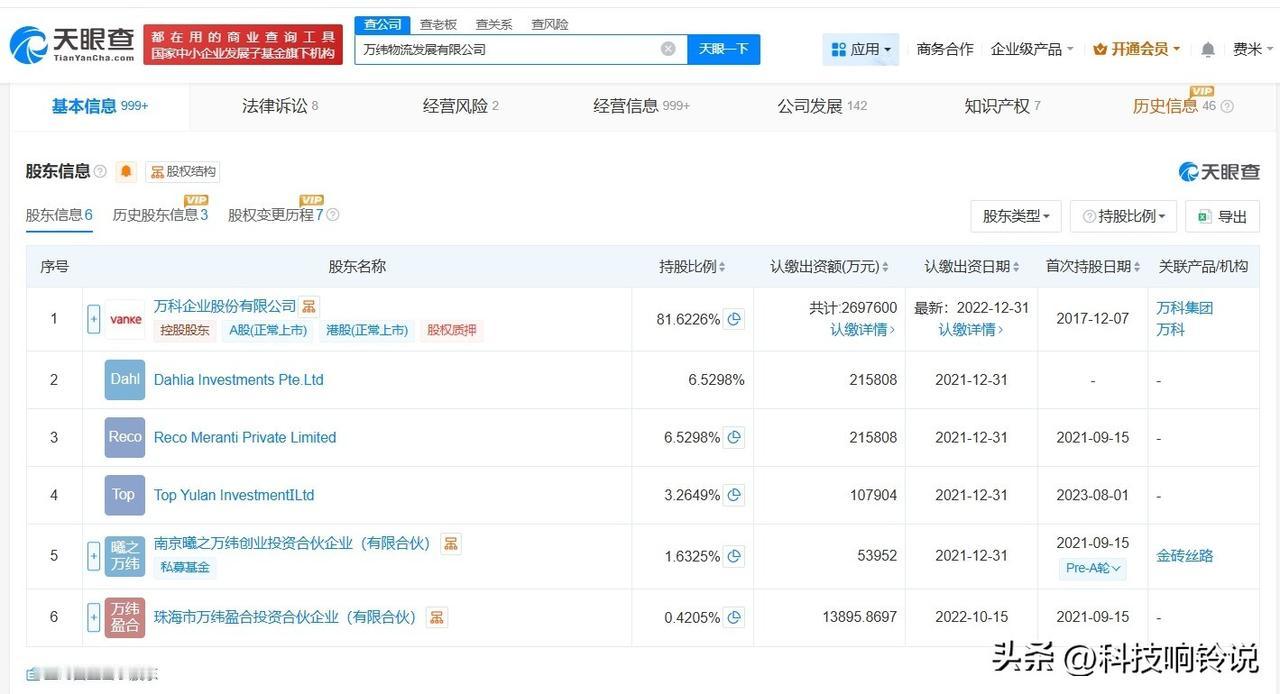Expand the Pre-A轮 funding dropdown
The width and height of the screenshot is (1280, 694).
[x=1092, y=568]
